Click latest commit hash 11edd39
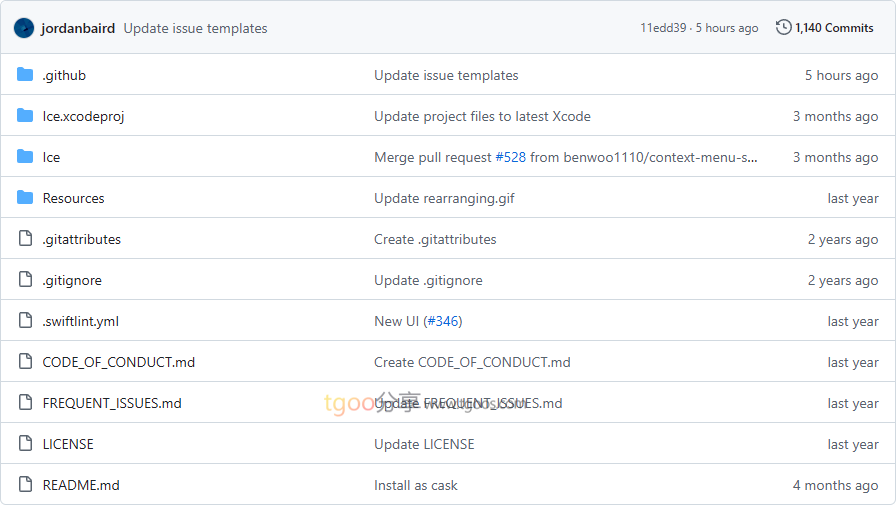This screenshot has width=896, height=505. 663,28
